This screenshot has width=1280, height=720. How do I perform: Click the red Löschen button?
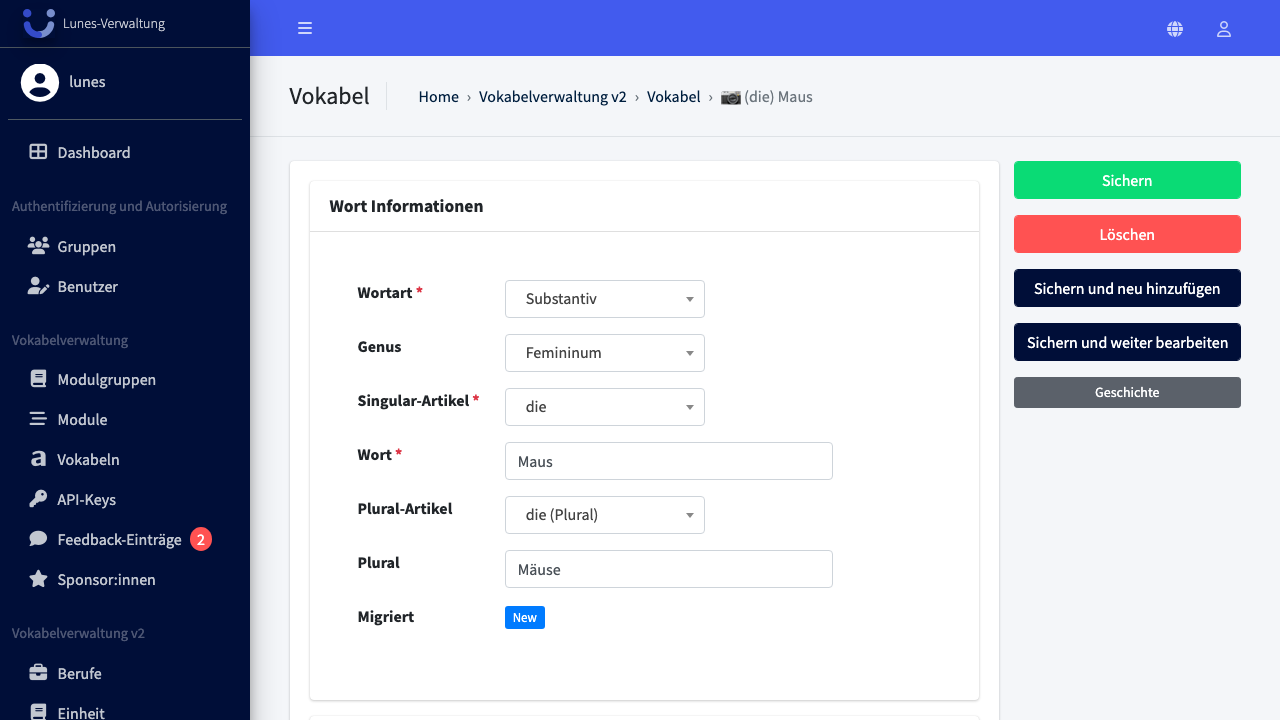coord(1127,234)
